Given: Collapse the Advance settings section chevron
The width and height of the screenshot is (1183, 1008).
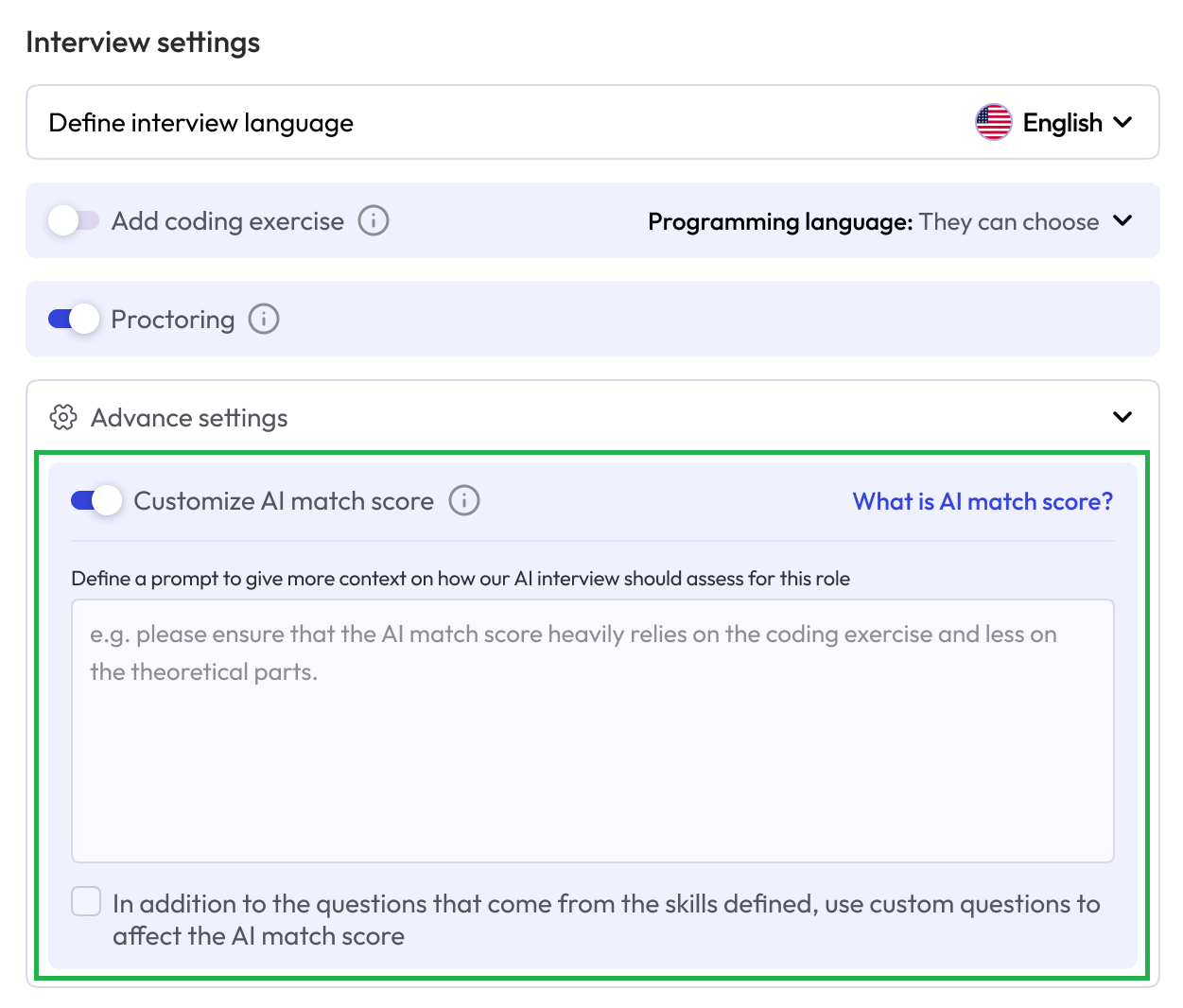Looking at the screenshot, I should (x=1122, y=417).
